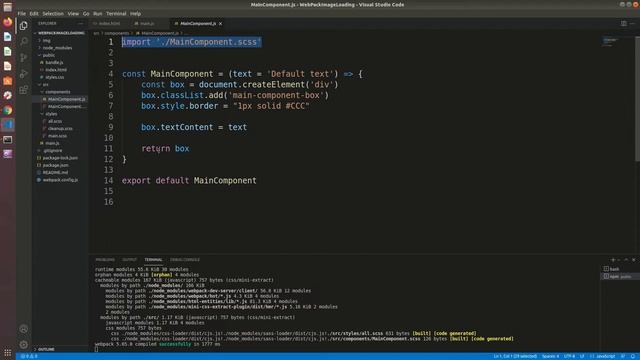The width and height of the screenshot is (640, 360).
Task: Switch to OUTPUT panel tab
Action: (129, 260)
